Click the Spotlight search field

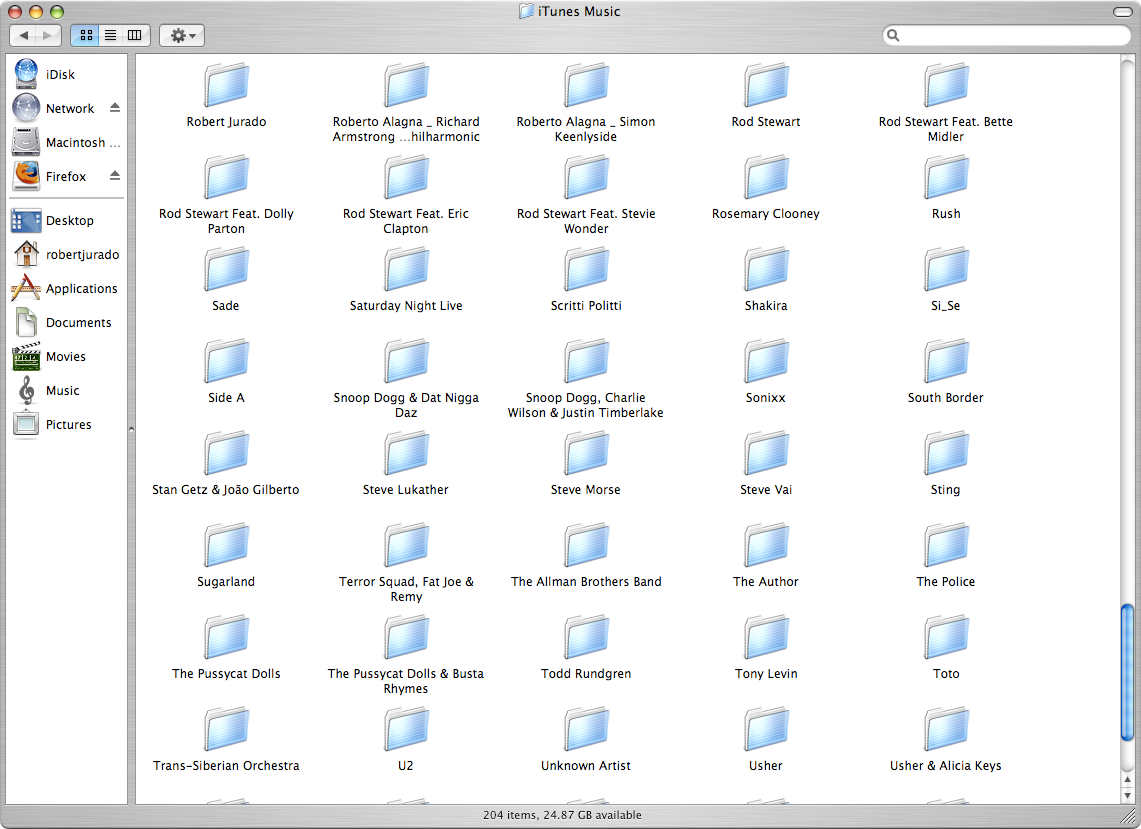click(1006, 35)
